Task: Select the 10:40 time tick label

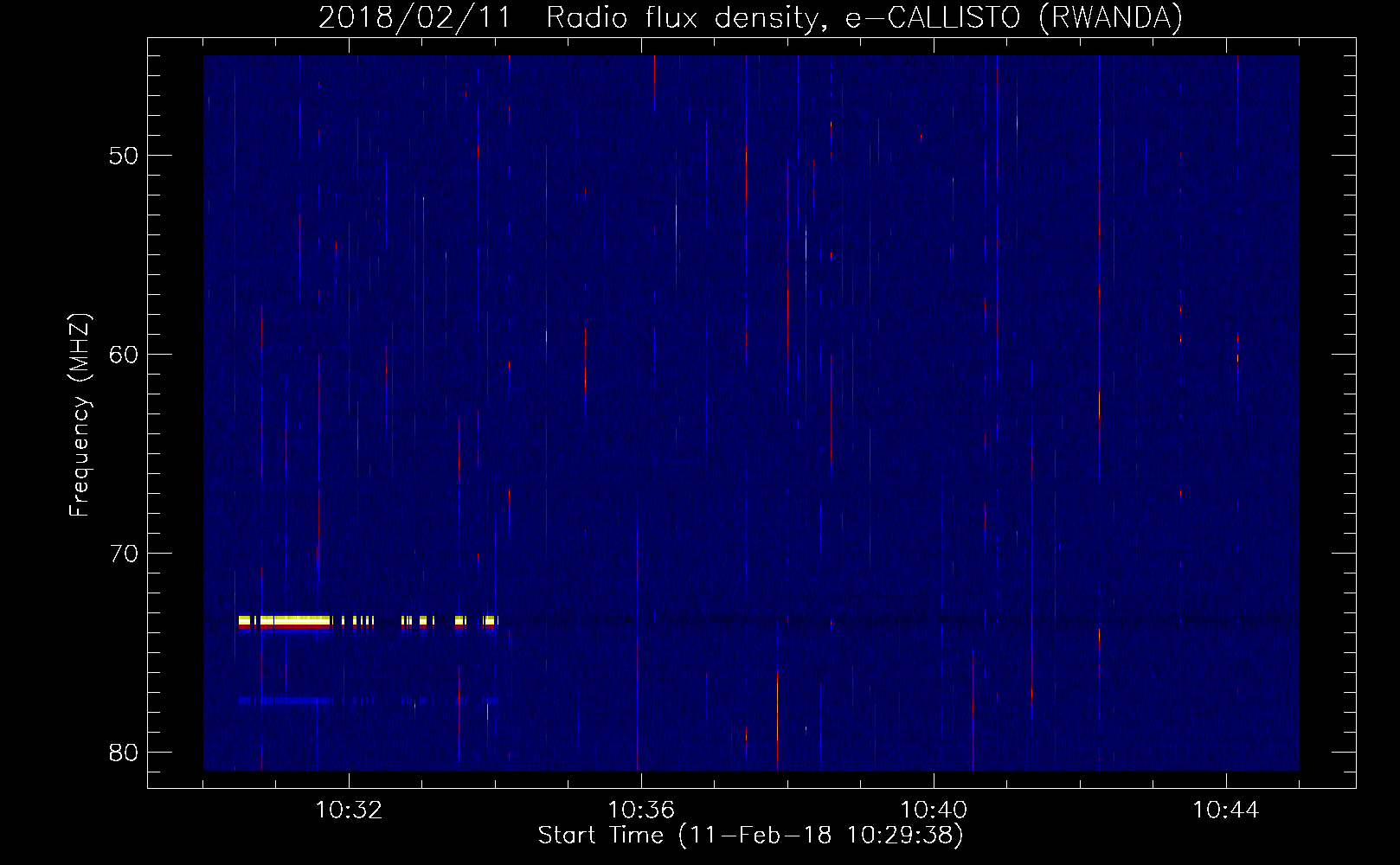Action: point(934,811)
